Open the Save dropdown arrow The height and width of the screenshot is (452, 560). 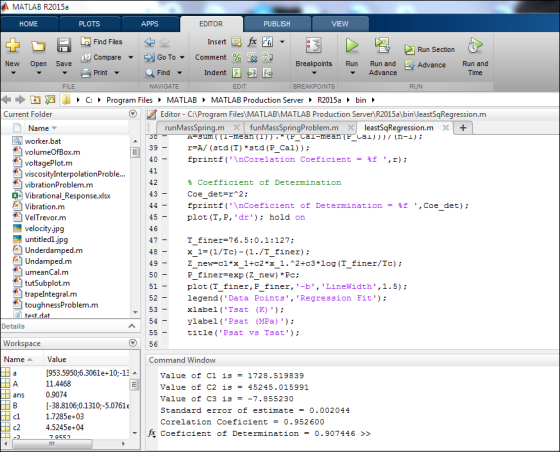(x=64, y=73)
